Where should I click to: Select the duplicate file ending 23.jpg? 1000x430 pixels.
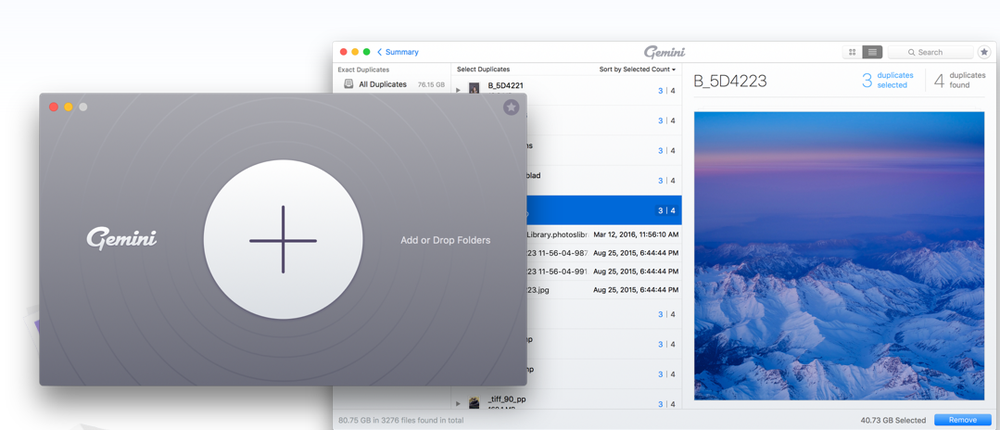pos(538,290)
